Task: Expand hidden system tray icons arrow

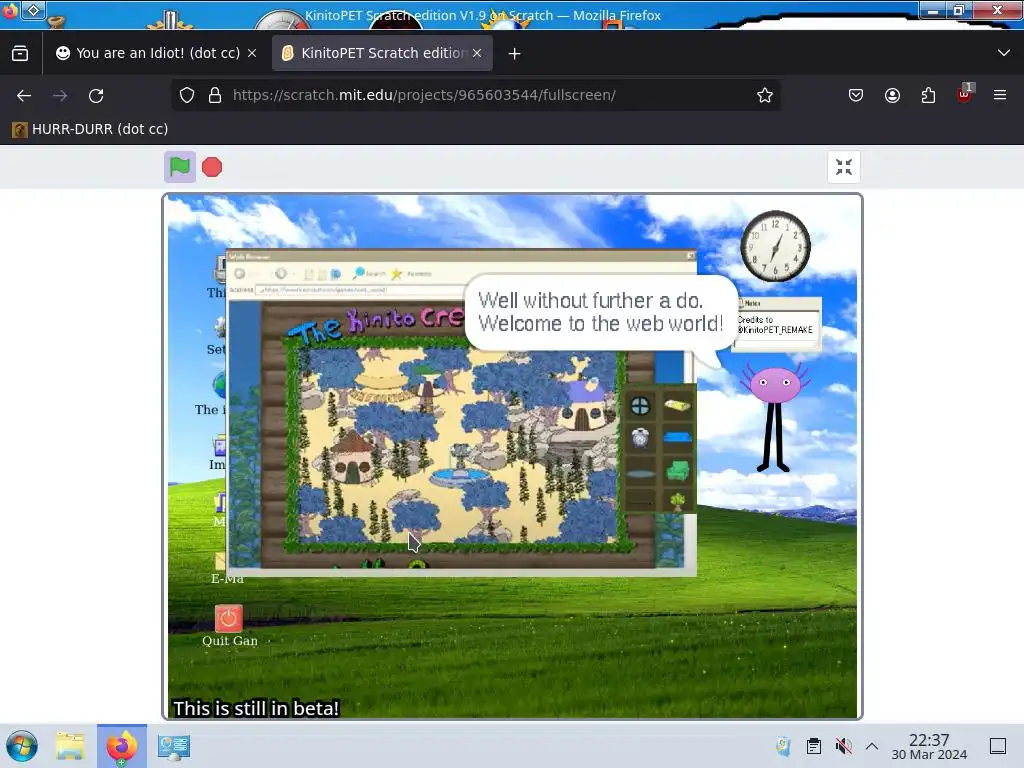Action: pyautogui.click(x=872, y=746)
